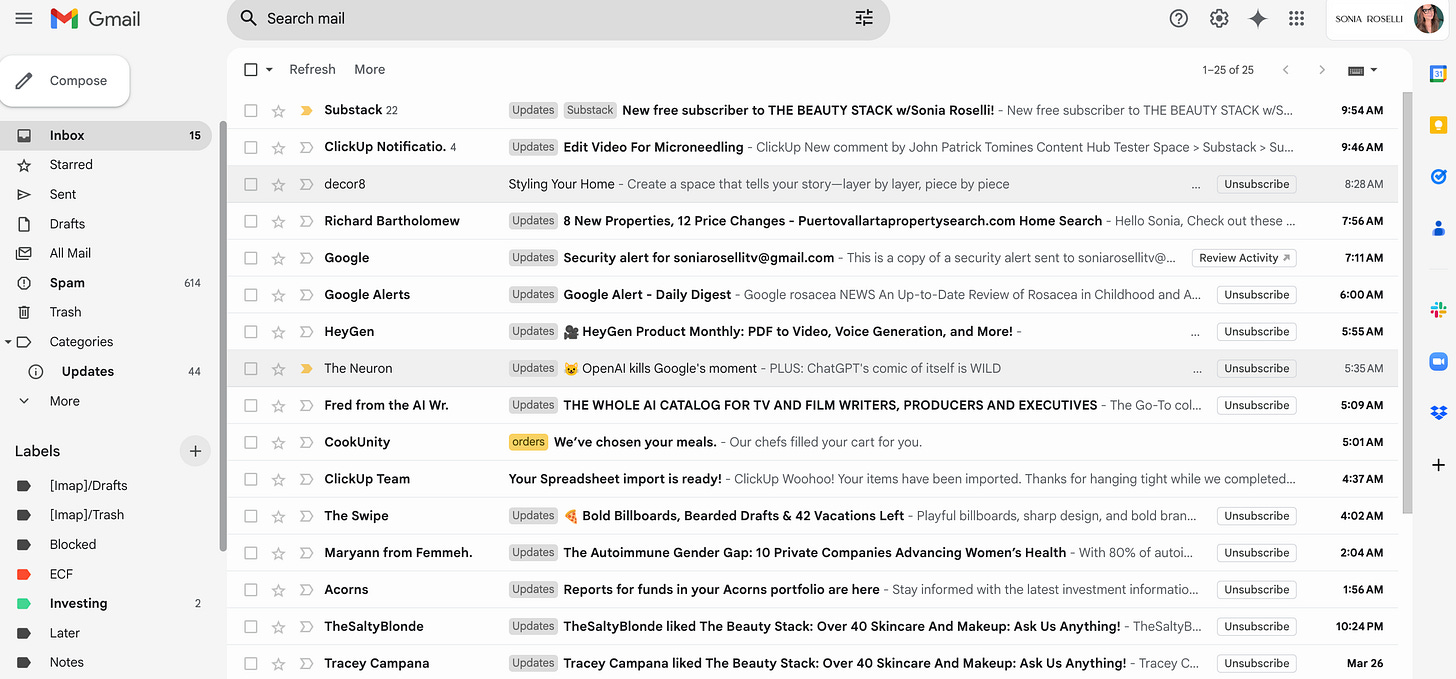Viewport: 1456px width, 679px height.
Task: Open the More actions dropdown in toolbar
Action: pos(369,70)
